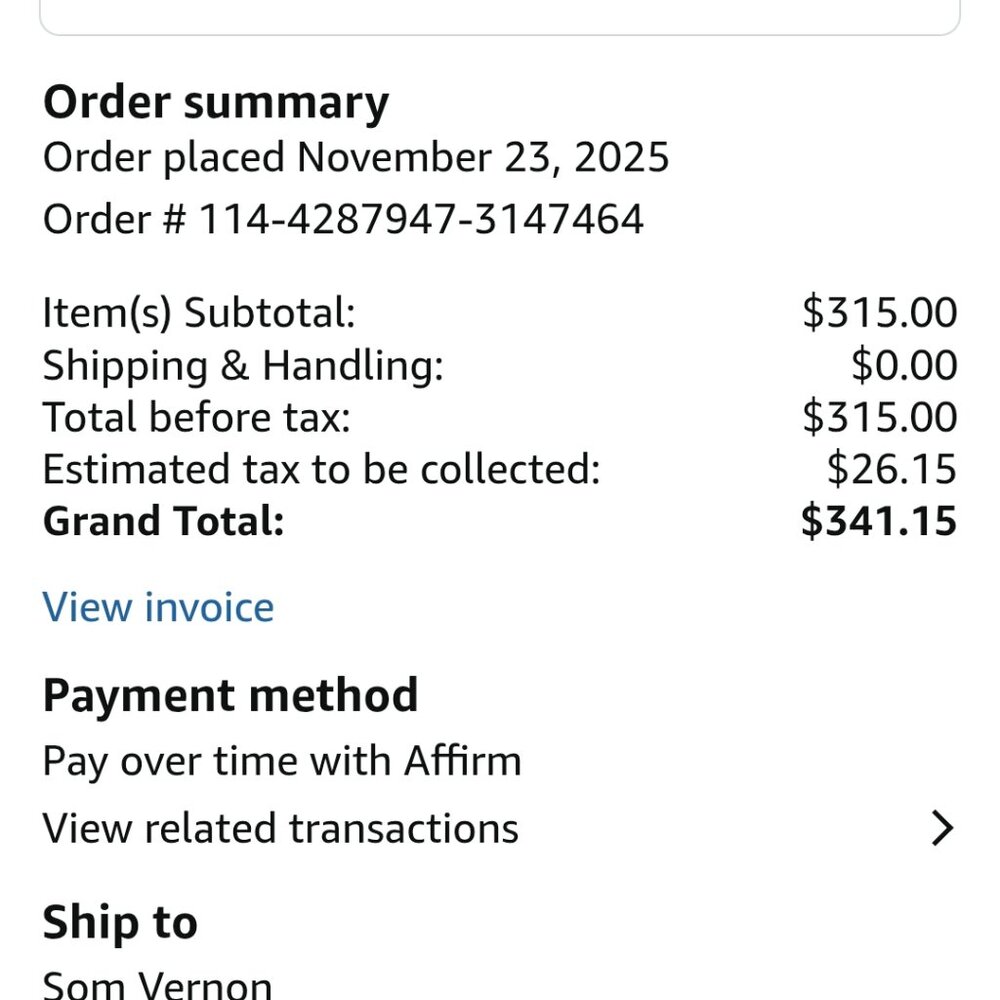
Task: Click the Total before tax amount value
Action: (x=879, y=418)
